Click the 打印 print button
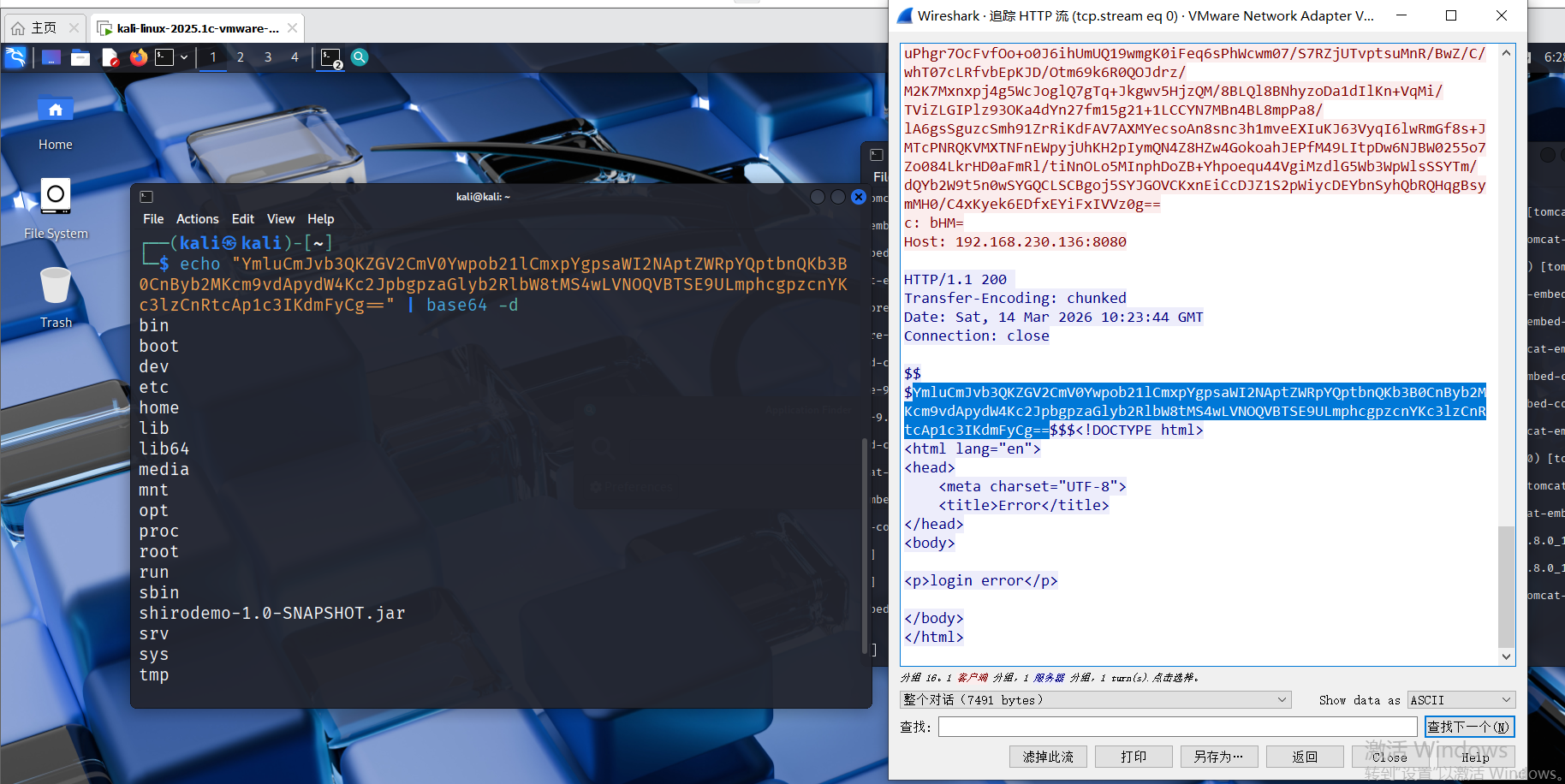The height and width of the screenshot is (784, 1565). pyautogui.click(x=1134, y=757)
